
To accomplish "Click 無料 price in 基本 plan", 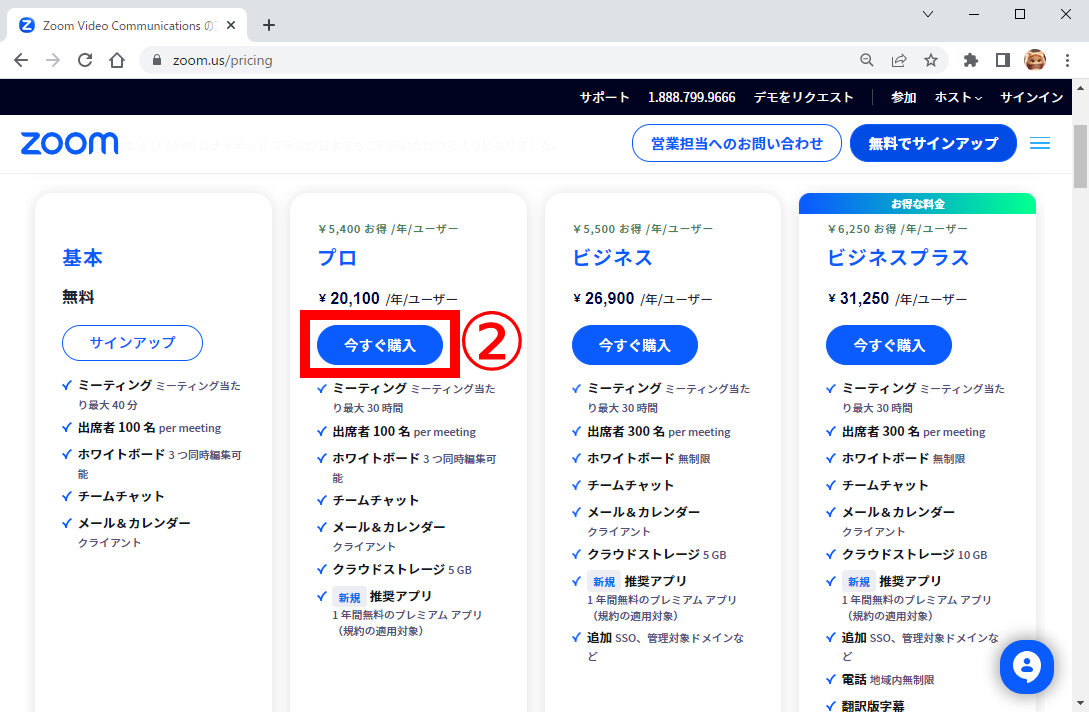I will point(78,297).
